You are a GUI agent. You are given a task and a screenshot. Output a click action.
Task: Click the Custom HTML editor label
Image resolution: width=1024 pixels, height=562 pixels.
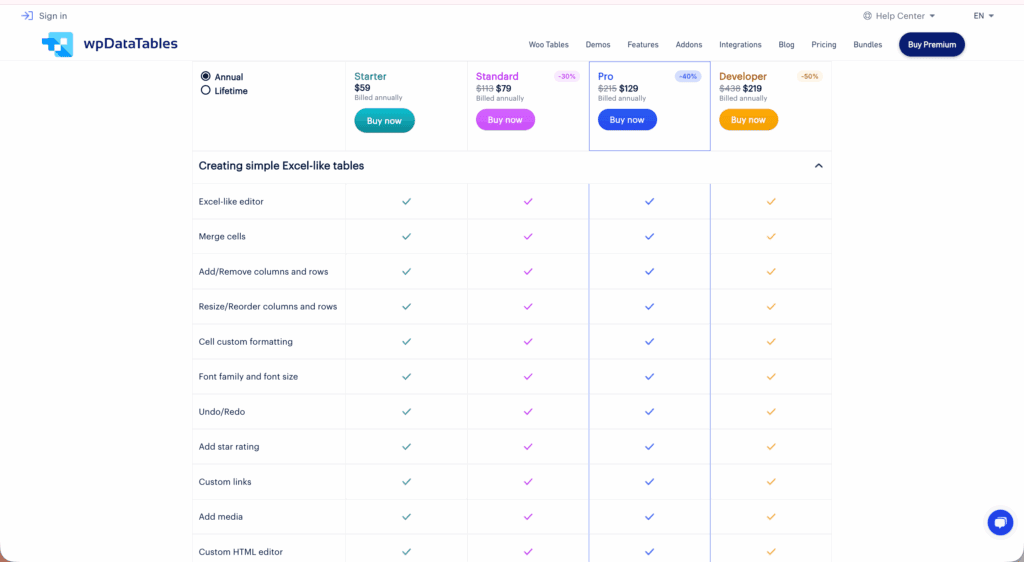[x=240, y=552]
